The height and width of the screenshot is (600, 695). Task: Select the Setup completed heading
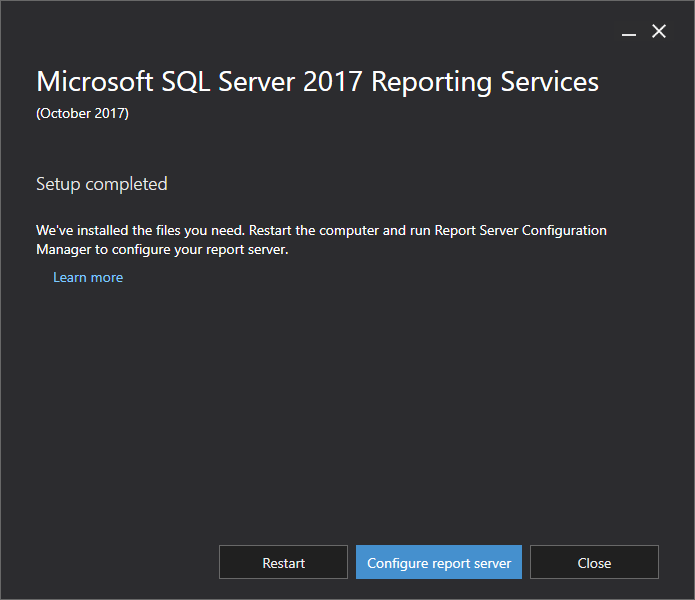(x=102, y=184)
